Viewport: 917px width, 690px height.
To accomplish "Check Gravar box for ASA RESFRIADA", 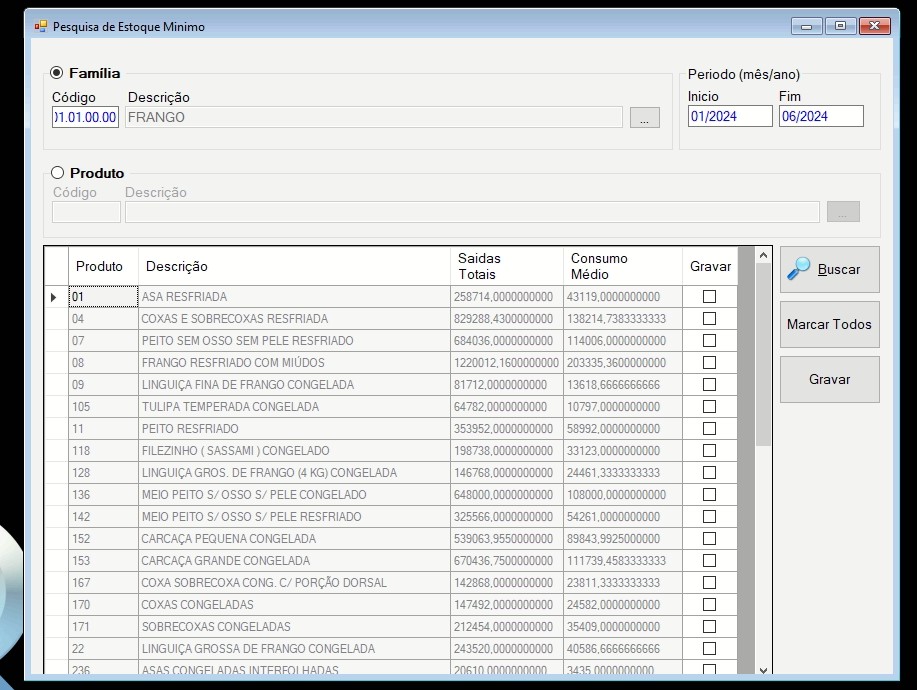I will pos(709,296).
